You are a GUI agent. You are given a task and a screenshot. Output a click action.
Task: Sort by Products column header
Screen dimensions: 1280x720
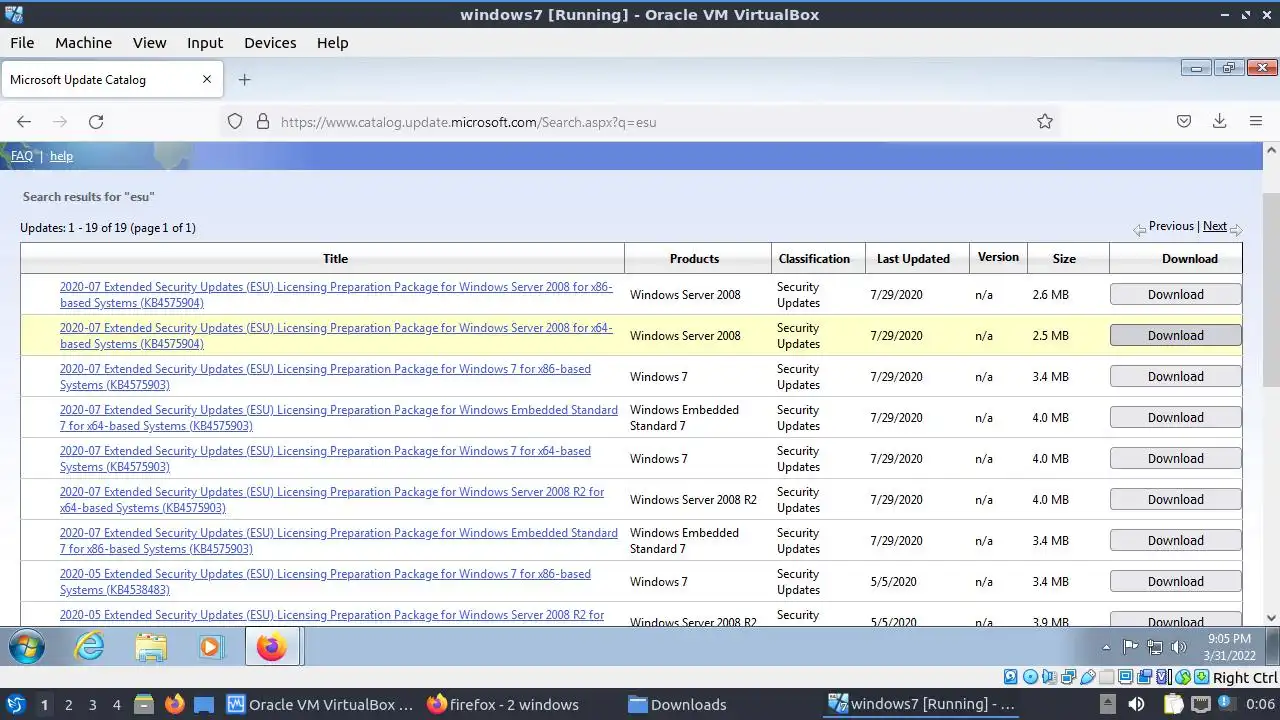click(694, 258)
